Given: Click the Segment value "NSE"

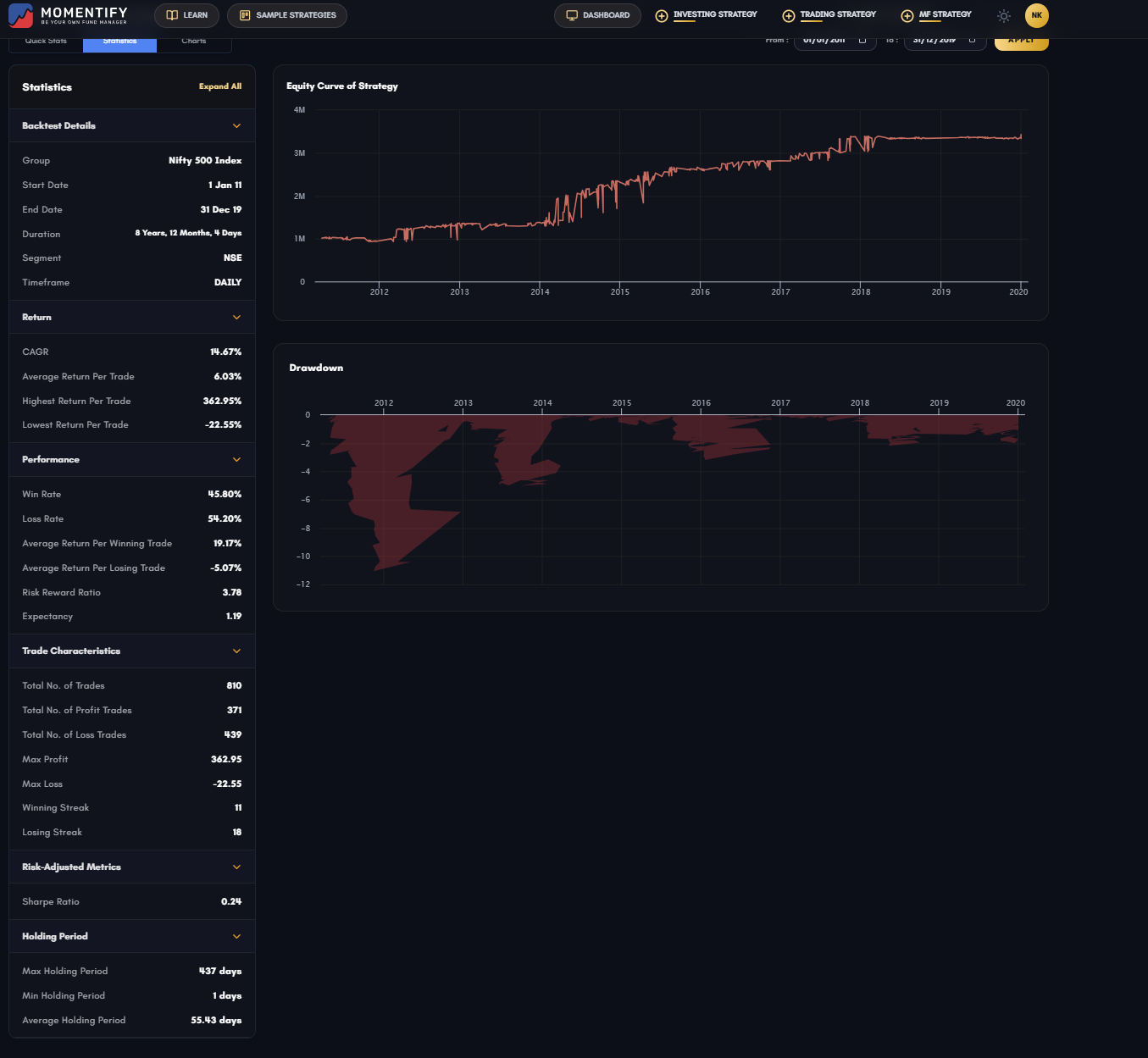Looking at the screenshot, I should tap(233, 258).
